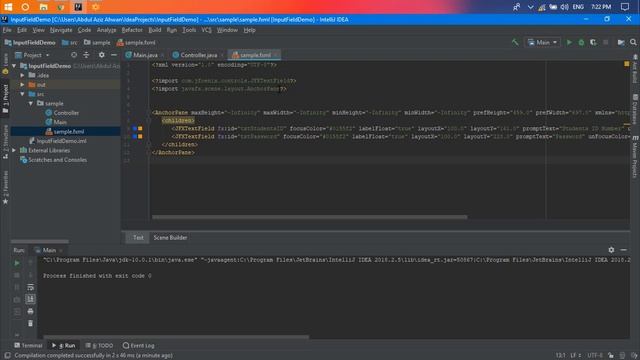This screenshot has width=640, height=360.
Task: Open Windows notification center icon
Action: click(625, 7)
